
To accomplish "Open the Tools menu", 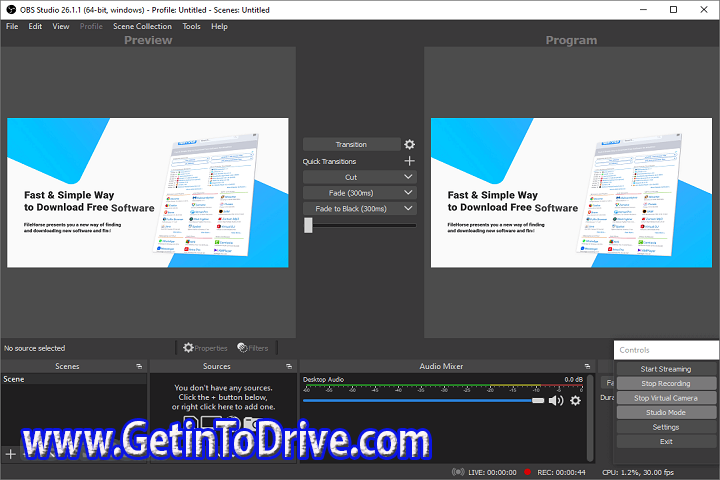I will [191, 26].
